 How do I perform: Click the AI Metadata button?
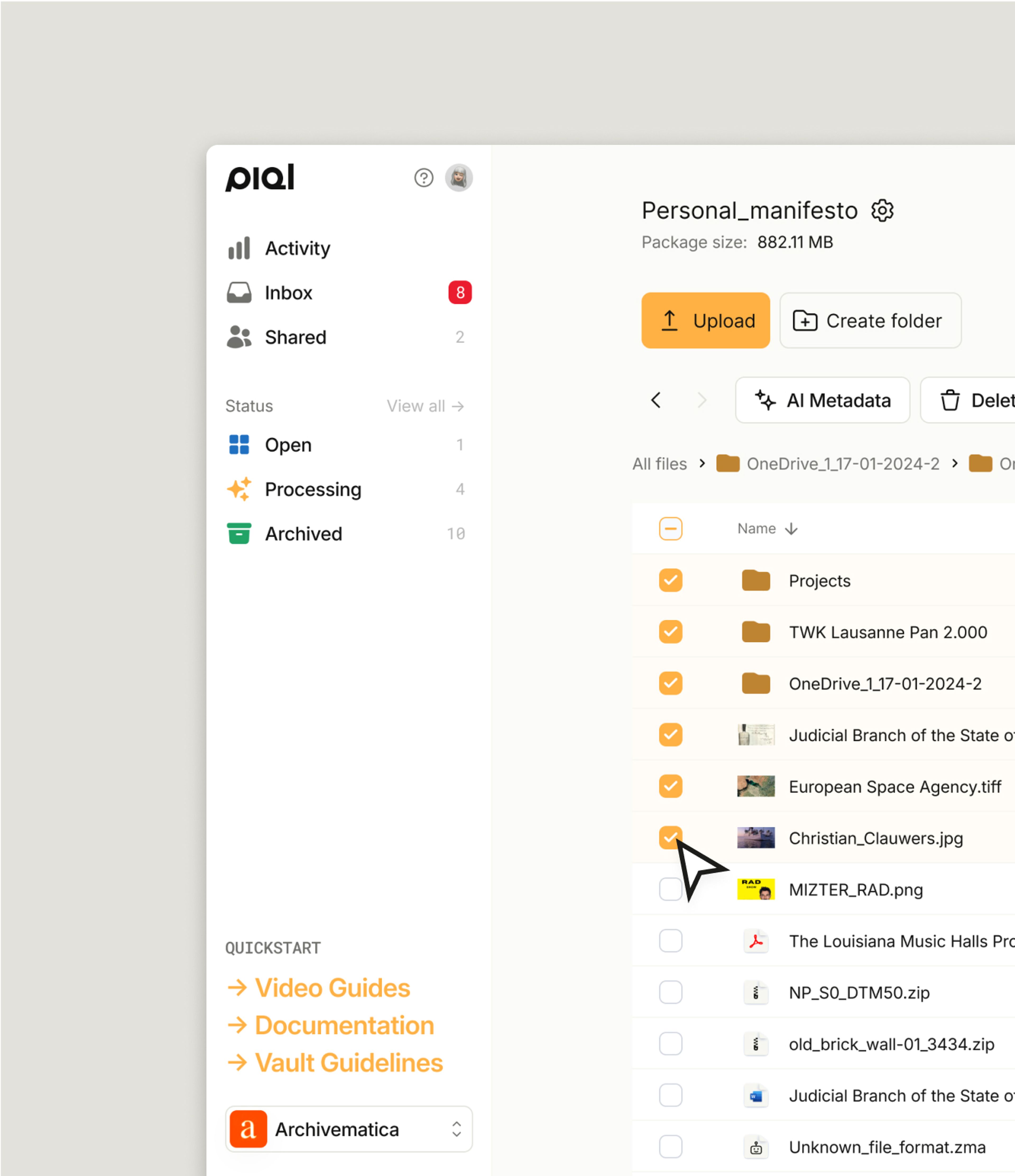coord(823,400)
